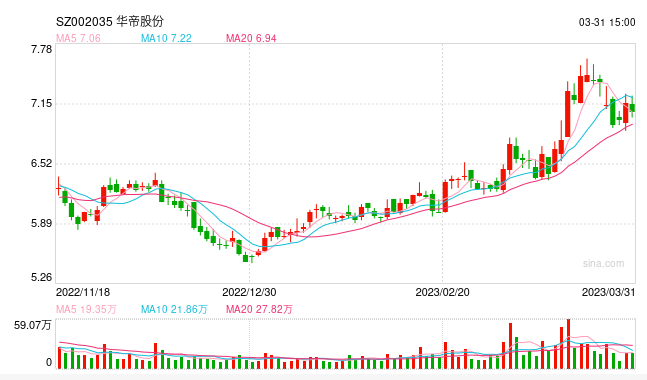
Task: Click the last green candlestick on 2023/03/31
Action: click(632, 107)
